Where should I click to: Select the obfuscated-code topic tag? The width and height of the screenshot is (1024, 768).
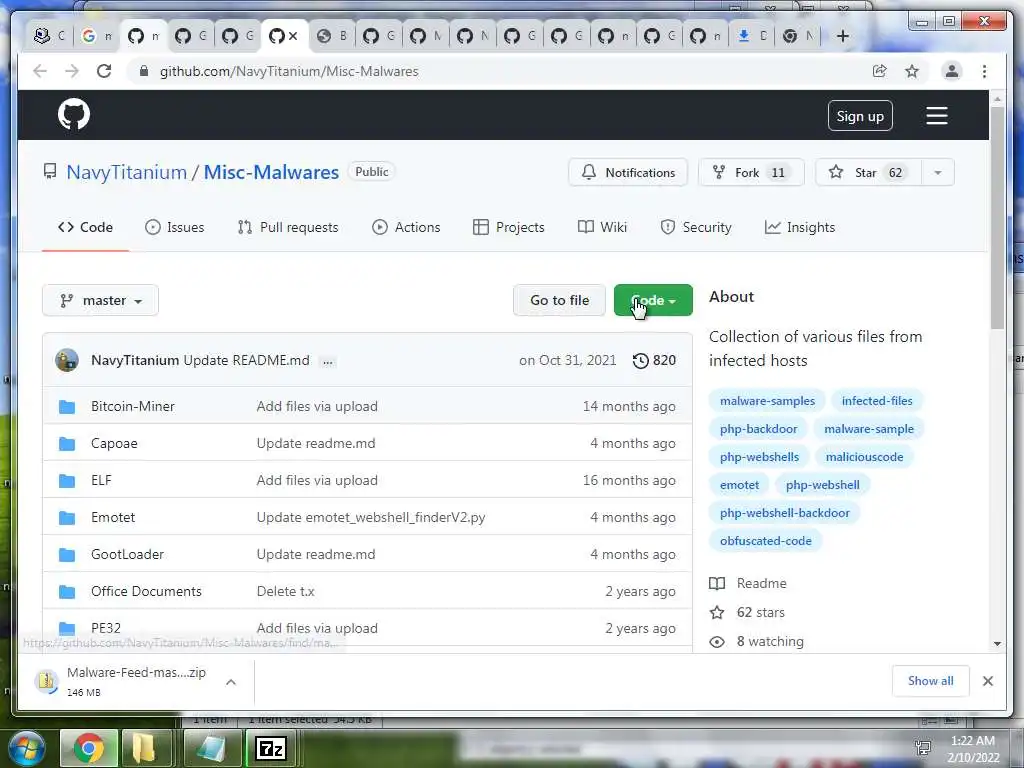[765, 541]
